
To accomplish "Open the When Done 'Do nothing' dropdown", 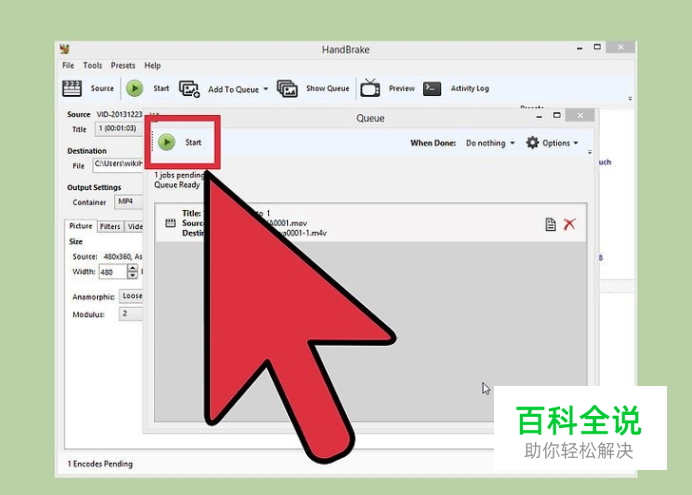I will tap(490, 143).
